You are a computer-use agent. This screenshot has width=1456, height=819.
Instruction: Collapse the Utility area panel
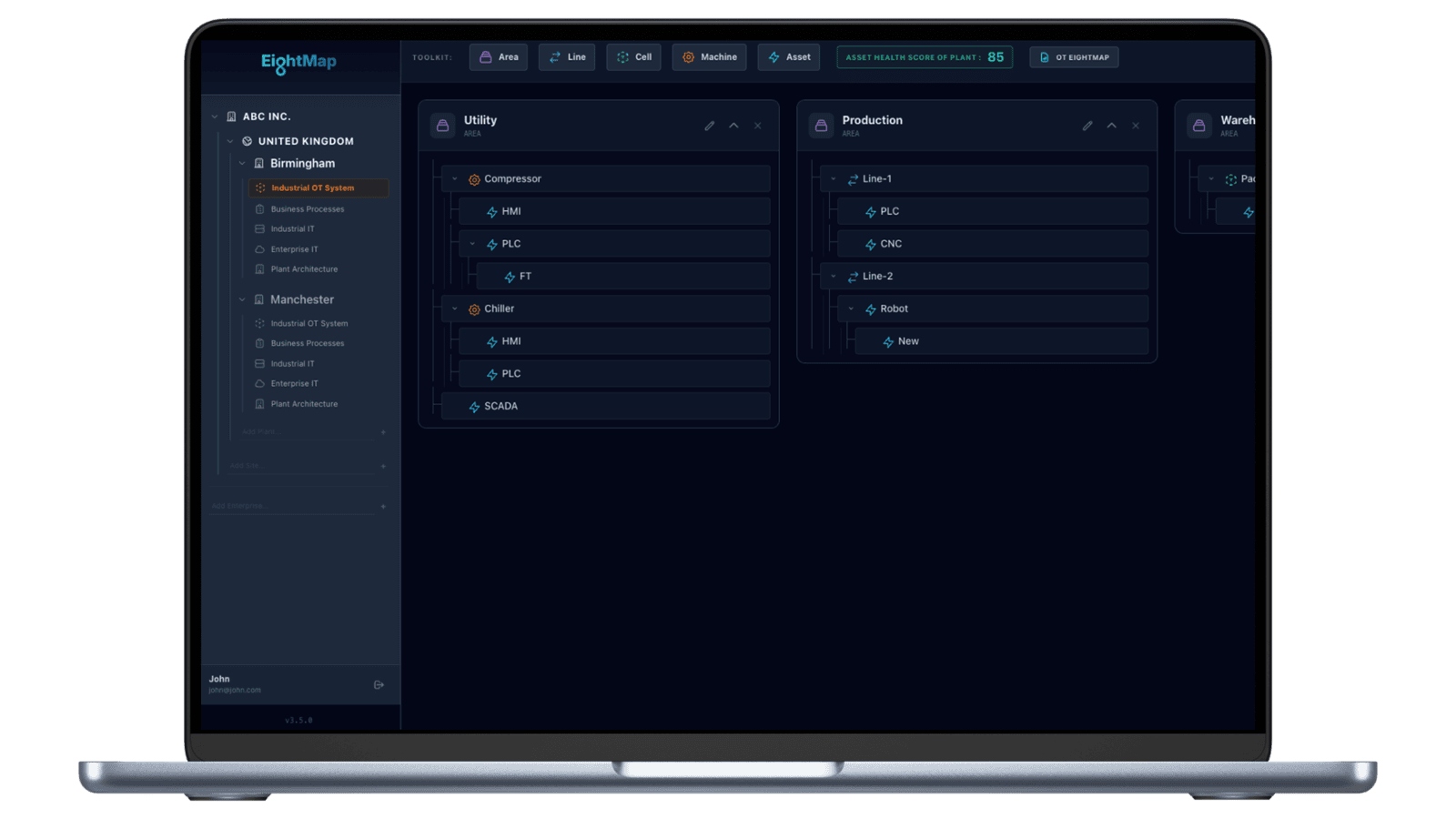[x=733, y=126]
